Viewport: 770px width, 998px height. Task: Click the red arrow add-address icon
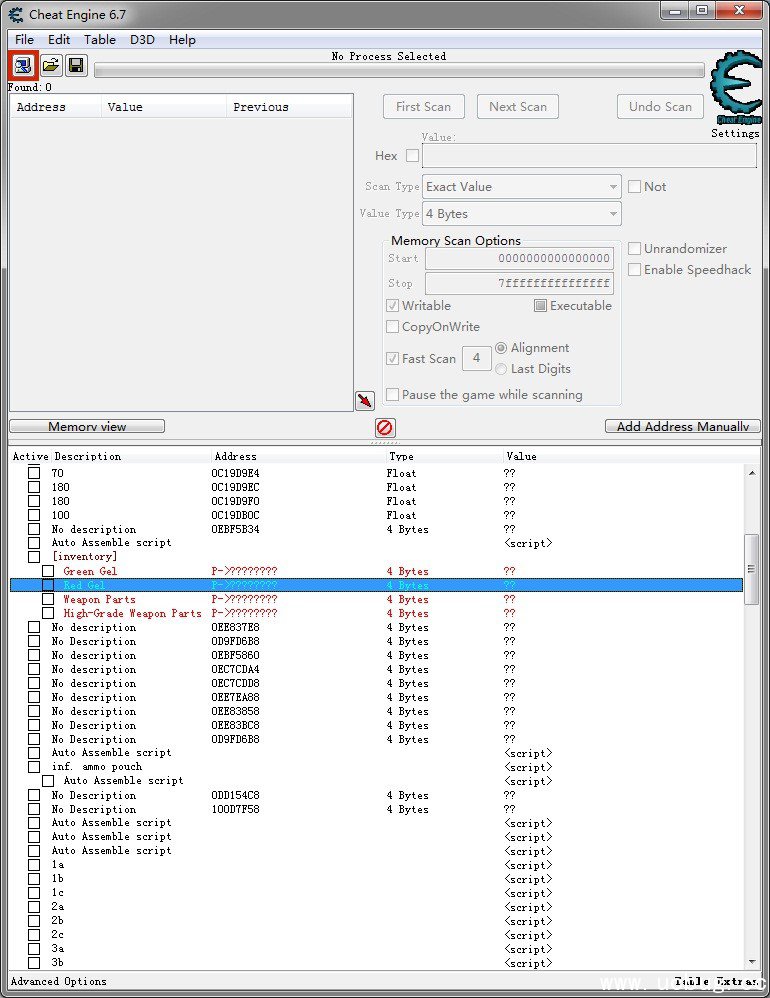tap(365, 401)
